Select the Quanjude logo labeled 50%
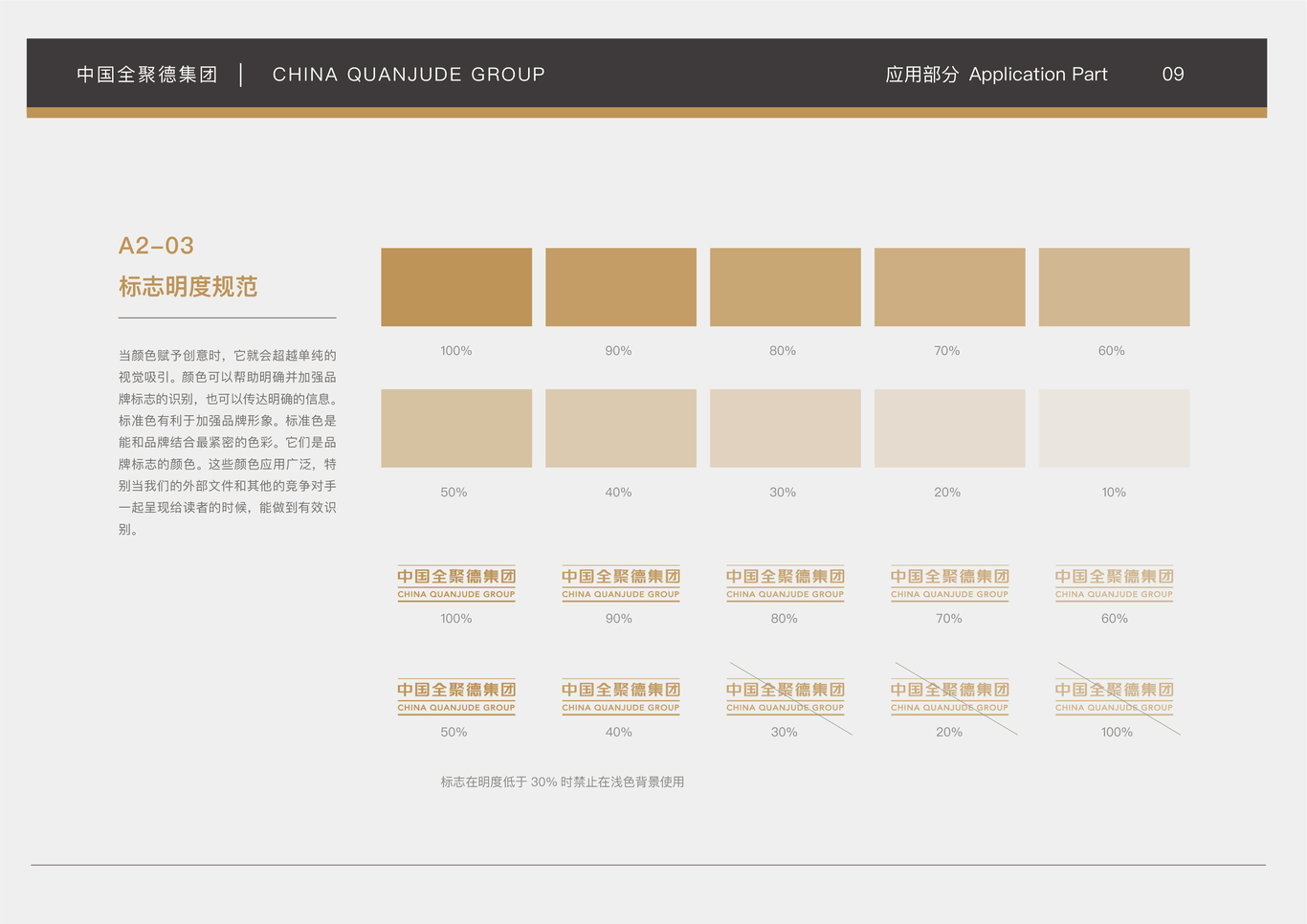This screenshot has width=1307, height=924. click(x=456, y=697)
